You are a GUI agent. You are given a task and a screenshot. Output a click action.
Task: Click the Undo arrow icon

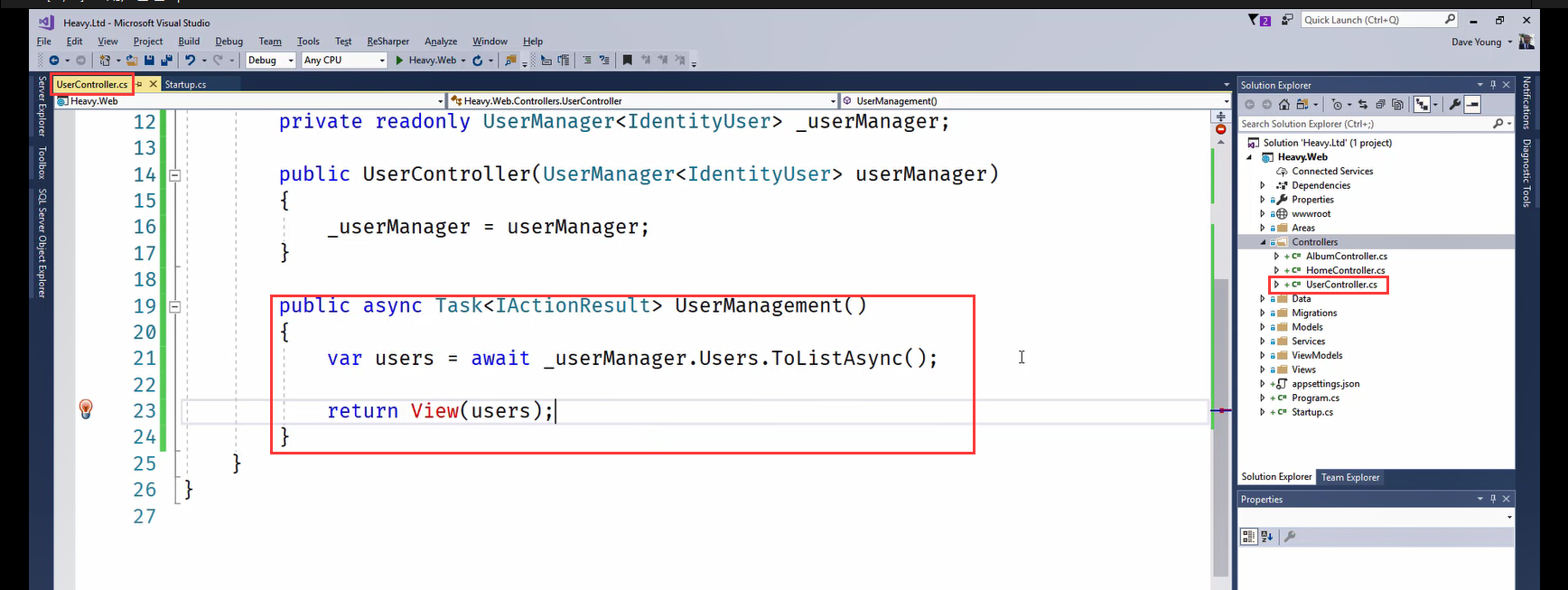pyautogui.click(x=190, y=61)
